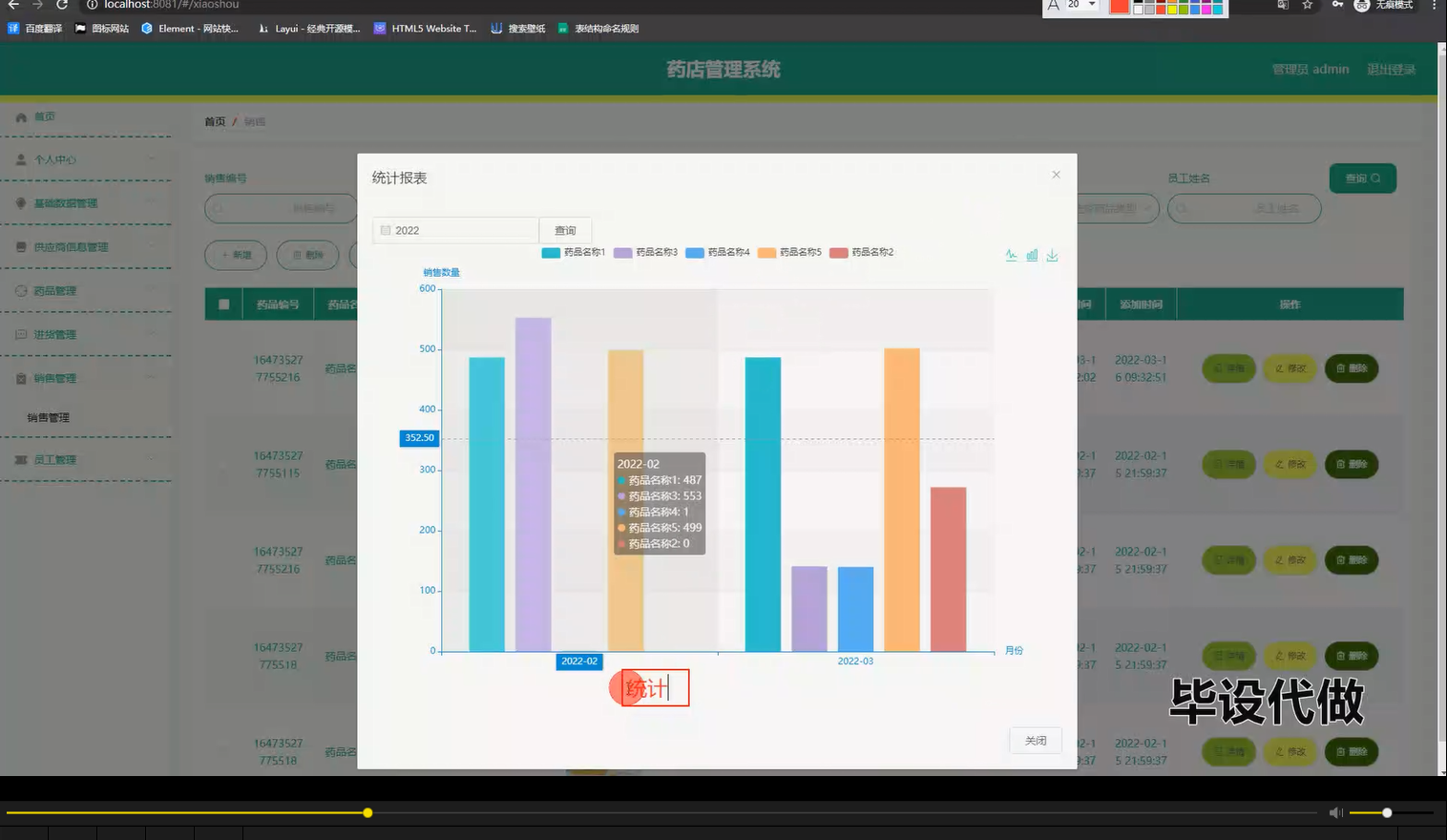Tick the table header select-all checkbox
This screenshot has height=840, width=1447.
223,304
